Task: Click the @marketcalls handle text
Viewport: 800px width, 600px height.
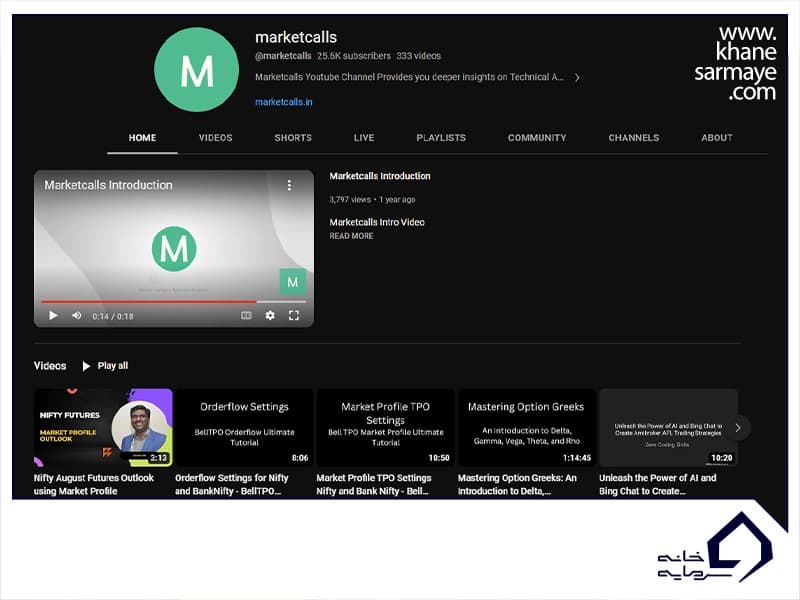Action: [x=283, y=56]
